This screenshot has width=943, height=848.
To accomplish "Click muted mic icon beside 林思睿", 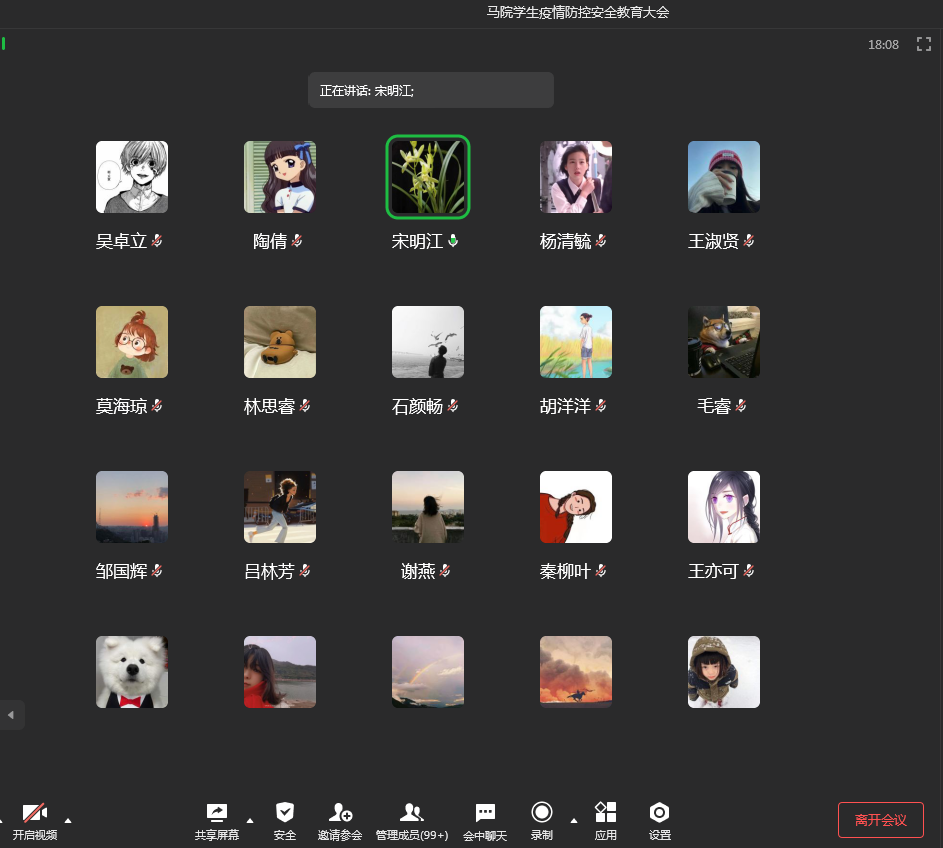I will click(305, 406).
